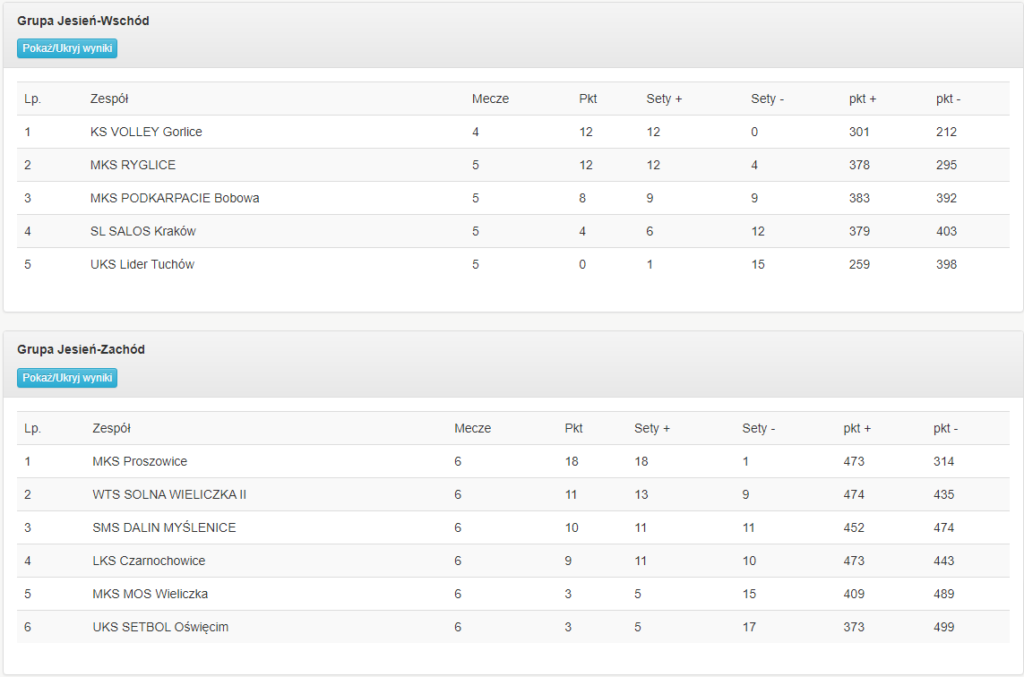Click SMS DALIN MYŚLENICE team name

[x=164, y=527]
